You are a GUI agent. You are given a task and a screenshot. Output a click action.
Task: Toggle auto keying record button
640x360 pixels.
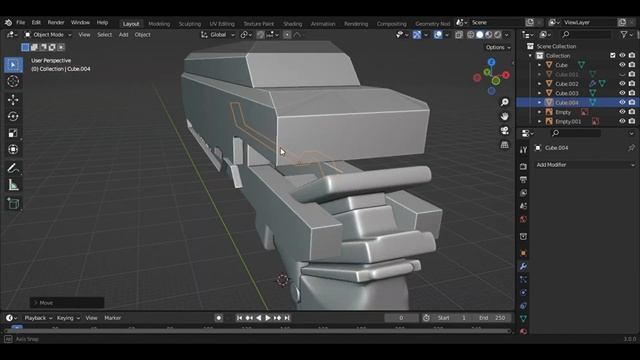[x=219, y=318]
